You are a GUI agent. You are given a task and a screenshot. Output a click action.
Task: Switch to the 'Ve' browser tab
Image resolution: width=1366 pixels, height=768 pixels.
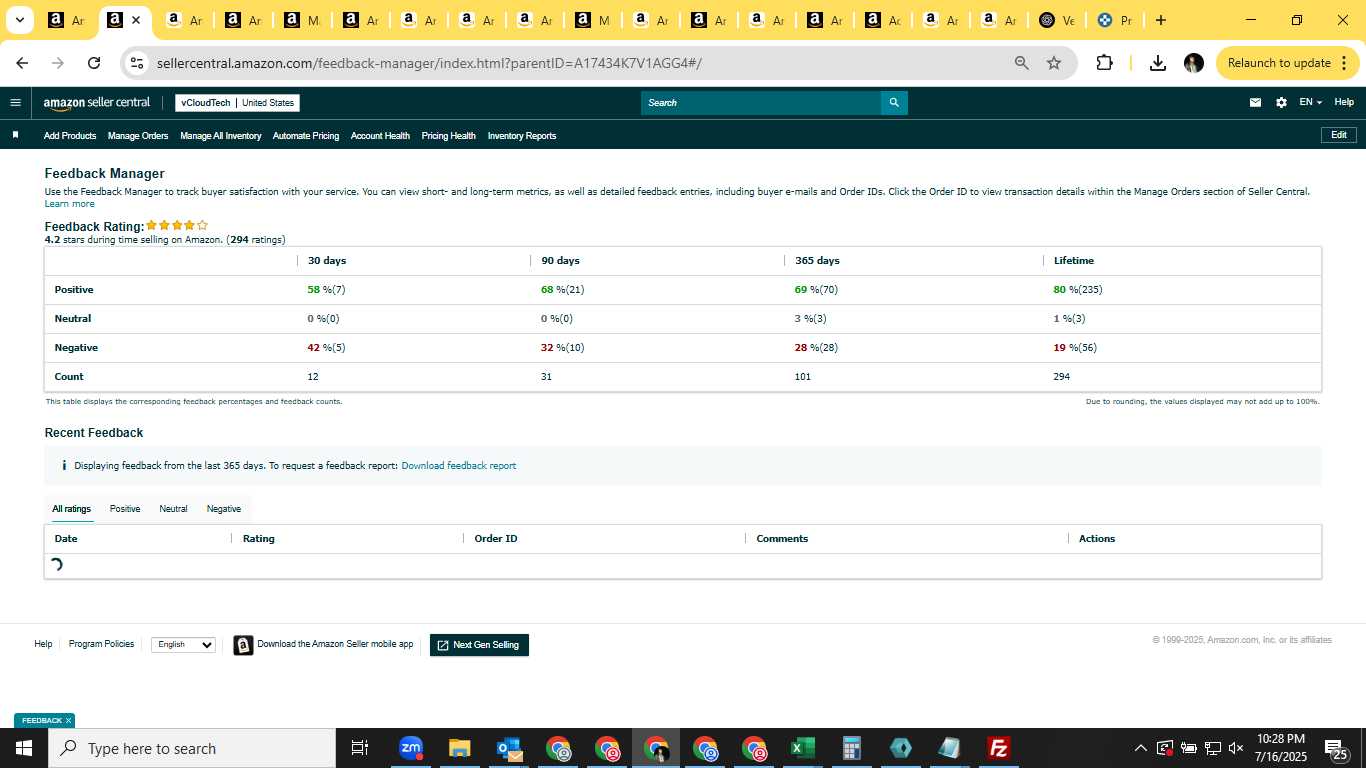1058,20
